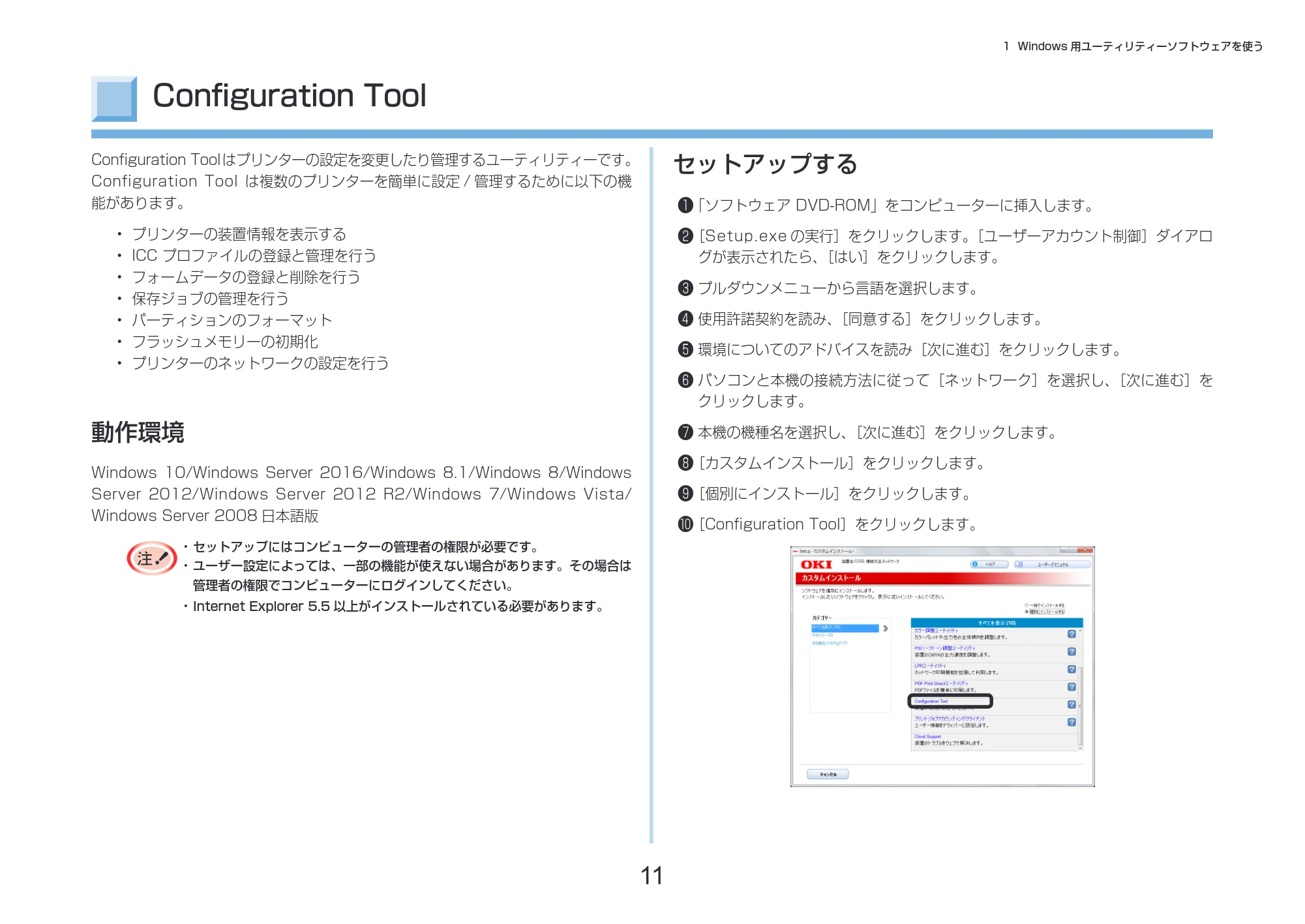The image size is (1305, 924).
Task: Click the PDF Print Directユーティリティ link
Action: (x=941, y=683)
